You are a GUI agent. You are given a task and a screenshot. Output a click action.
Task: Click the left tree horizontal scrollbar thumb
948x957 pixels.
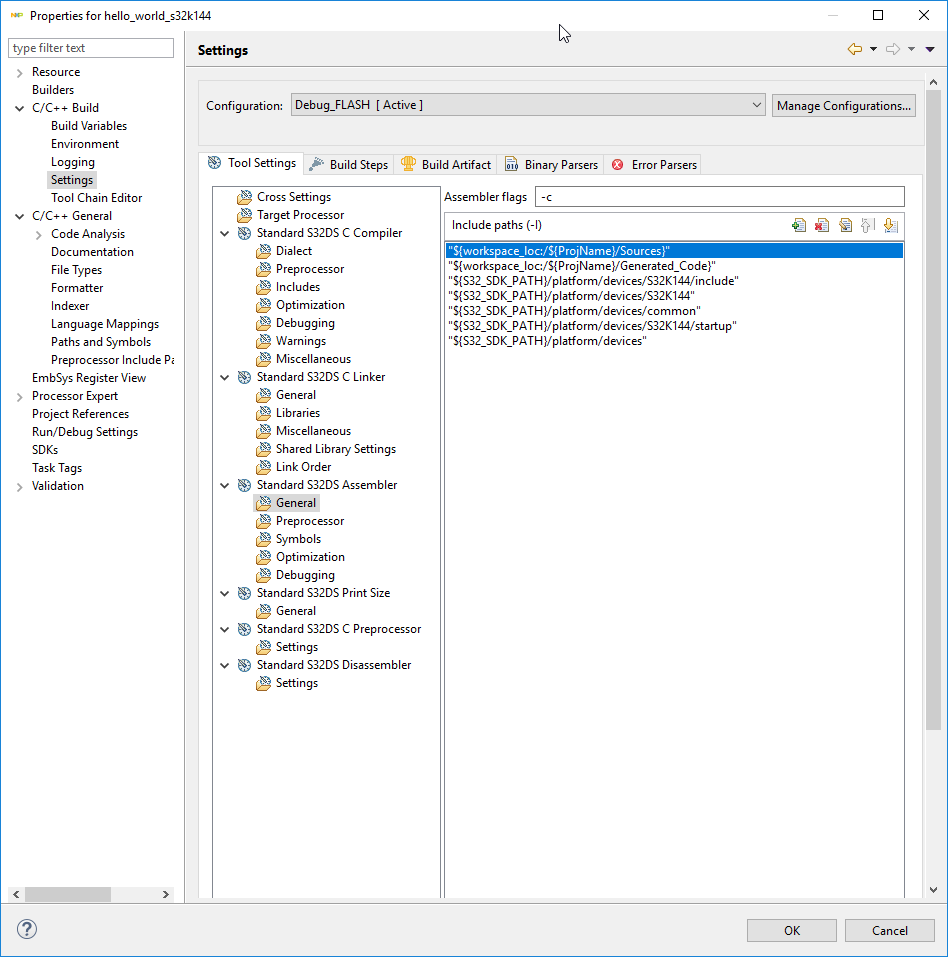(68, 894)
